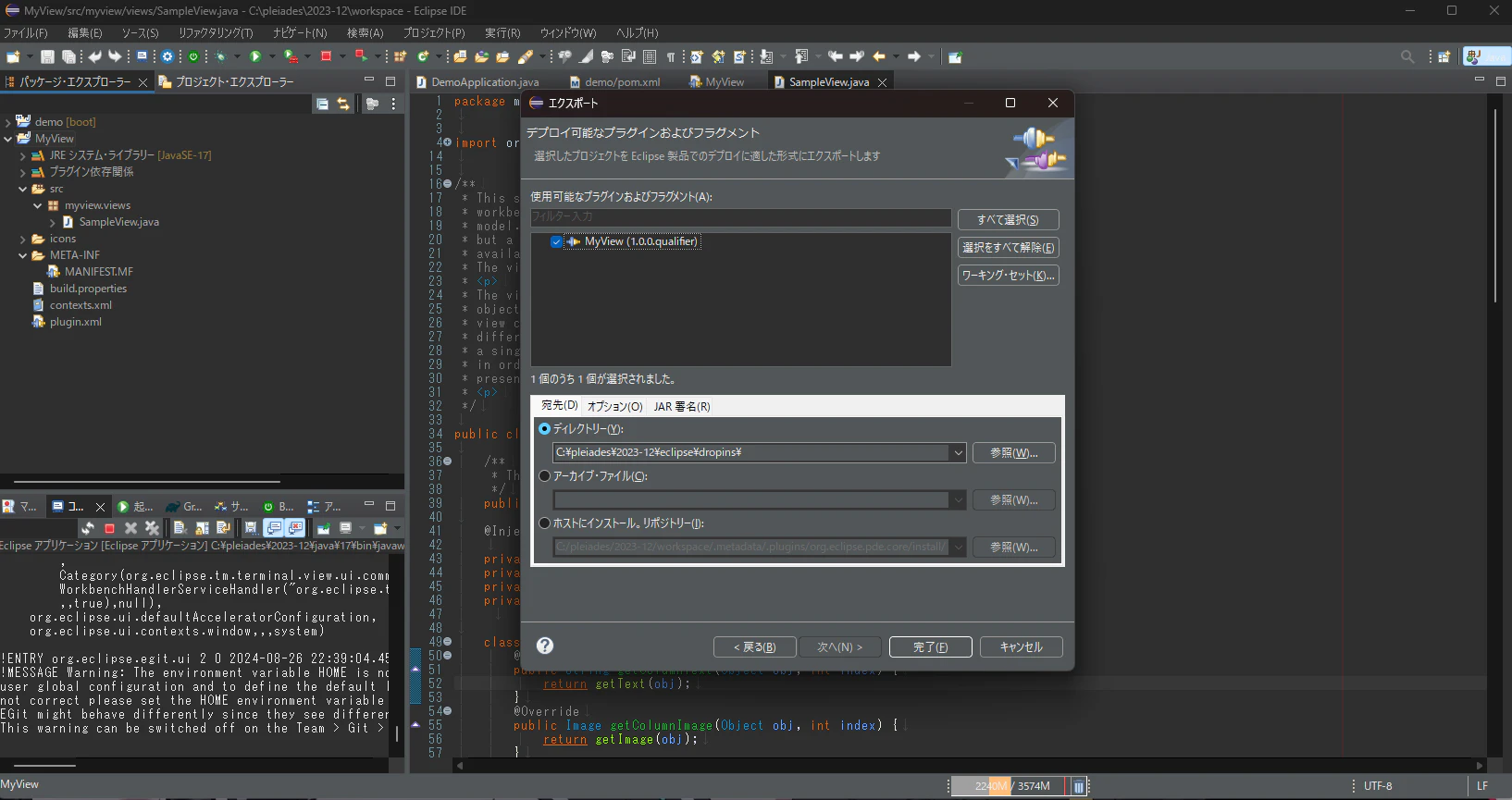
Task: Select the アーカイブ・ファイル radio button
Action: (x=545, y=475)
